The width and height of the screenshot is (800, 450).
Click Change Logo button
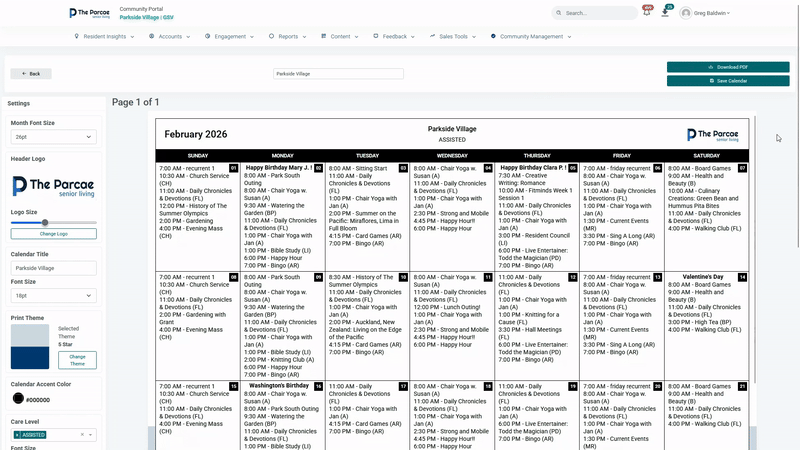point(54,234)
